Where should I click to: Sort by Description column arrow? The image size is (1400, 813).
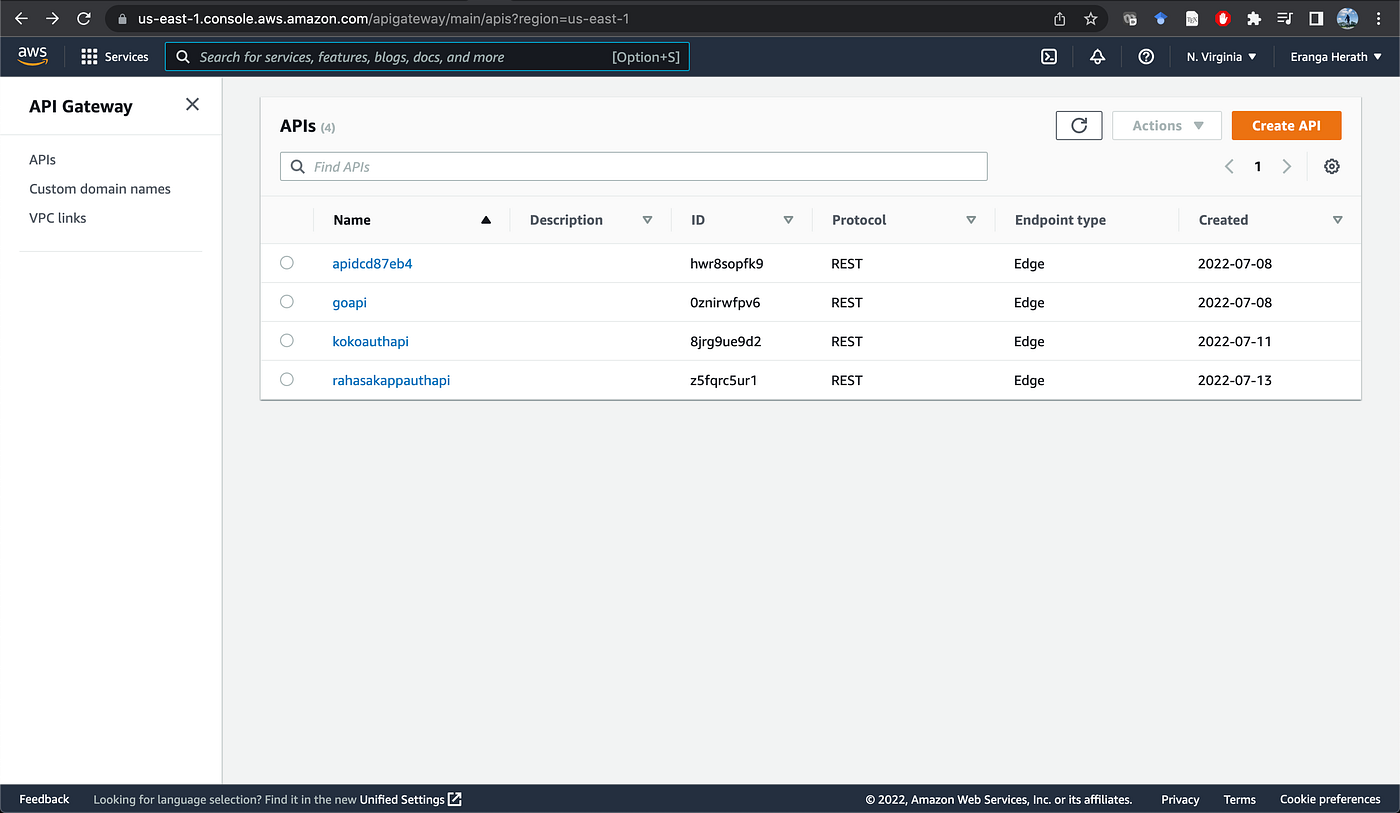click(x=647, y=220)
